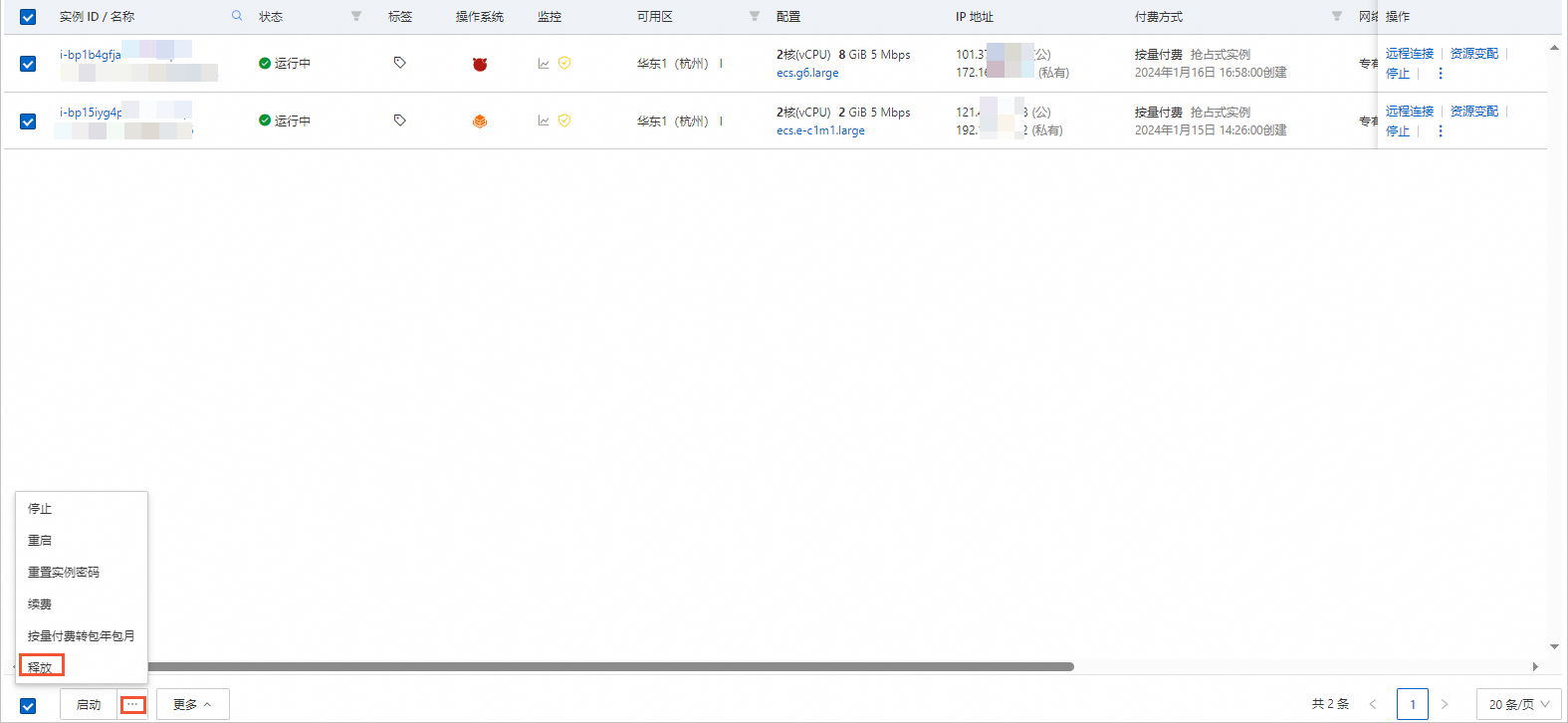The height and width of the screenshot is (723, 1568).
Task: Click the tag icon for instance i-bp15iyg4p
Action: coord(400,120)
